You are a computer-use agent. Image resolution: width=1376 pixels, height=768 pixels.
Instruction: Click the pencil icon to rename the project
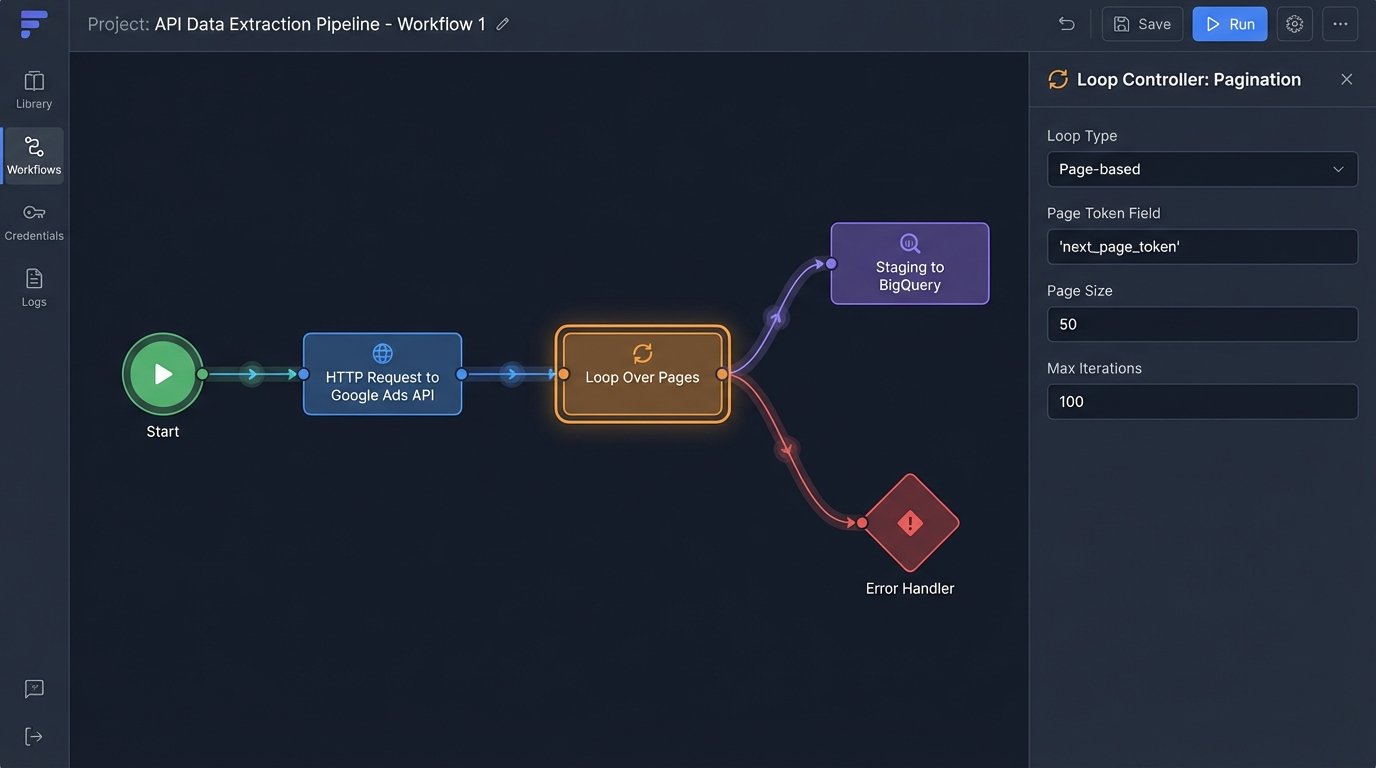(x=501, y=23)
